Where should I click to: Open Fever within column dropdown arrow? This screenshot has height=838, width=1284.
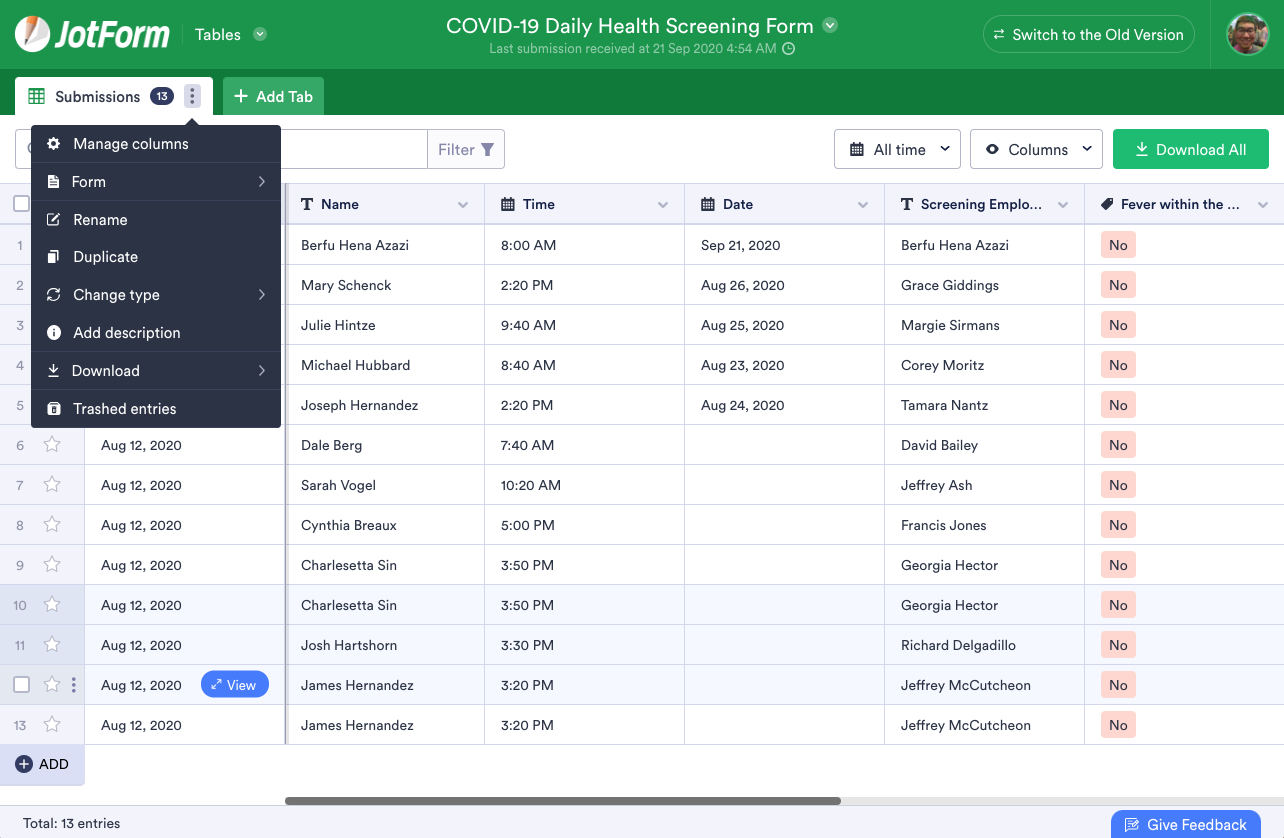tap(1263, 205)
